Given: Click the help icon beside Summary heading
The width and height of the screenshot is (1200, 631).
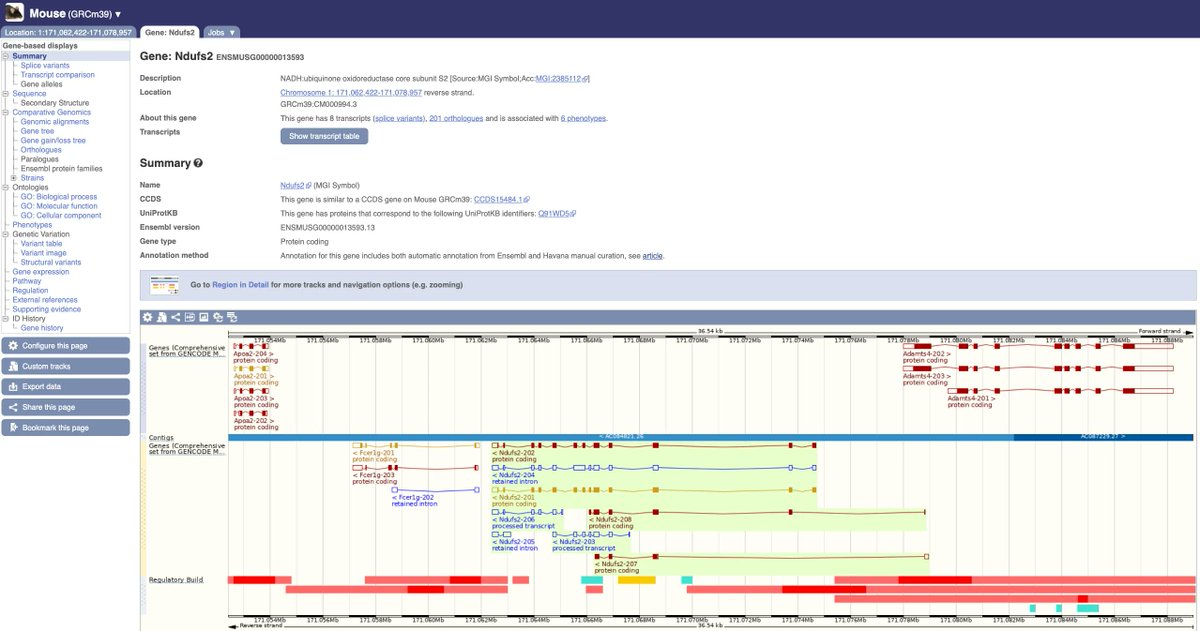Looking at the screenshot, I should click(198, 163).
